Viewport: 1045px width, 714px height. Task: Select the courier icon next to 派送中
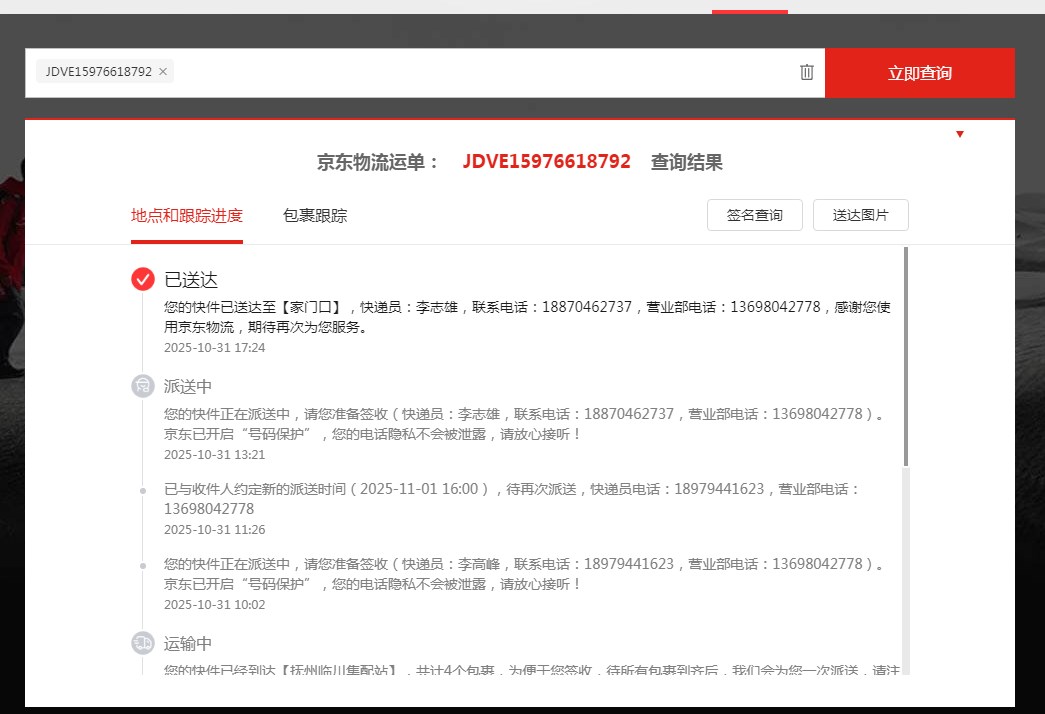pos(143,386)
